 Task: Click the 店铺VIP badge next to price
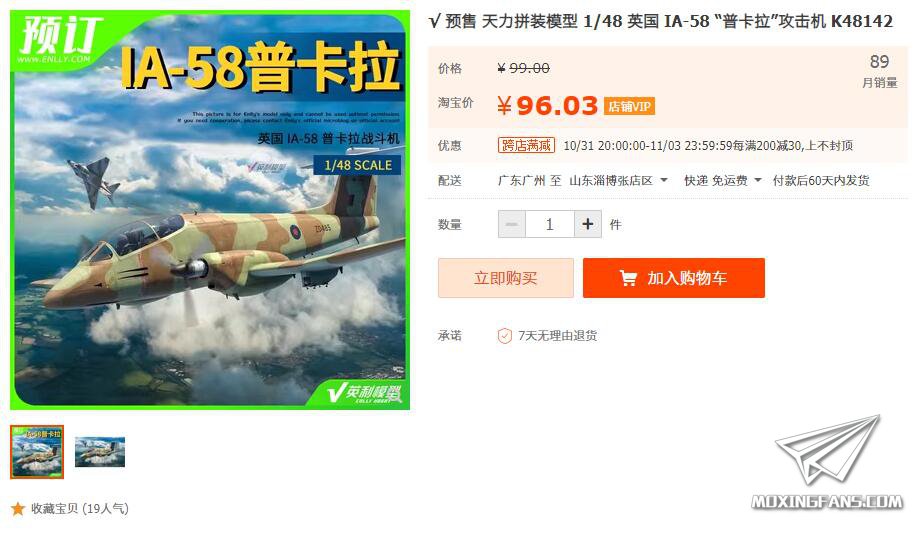[629, 107]
